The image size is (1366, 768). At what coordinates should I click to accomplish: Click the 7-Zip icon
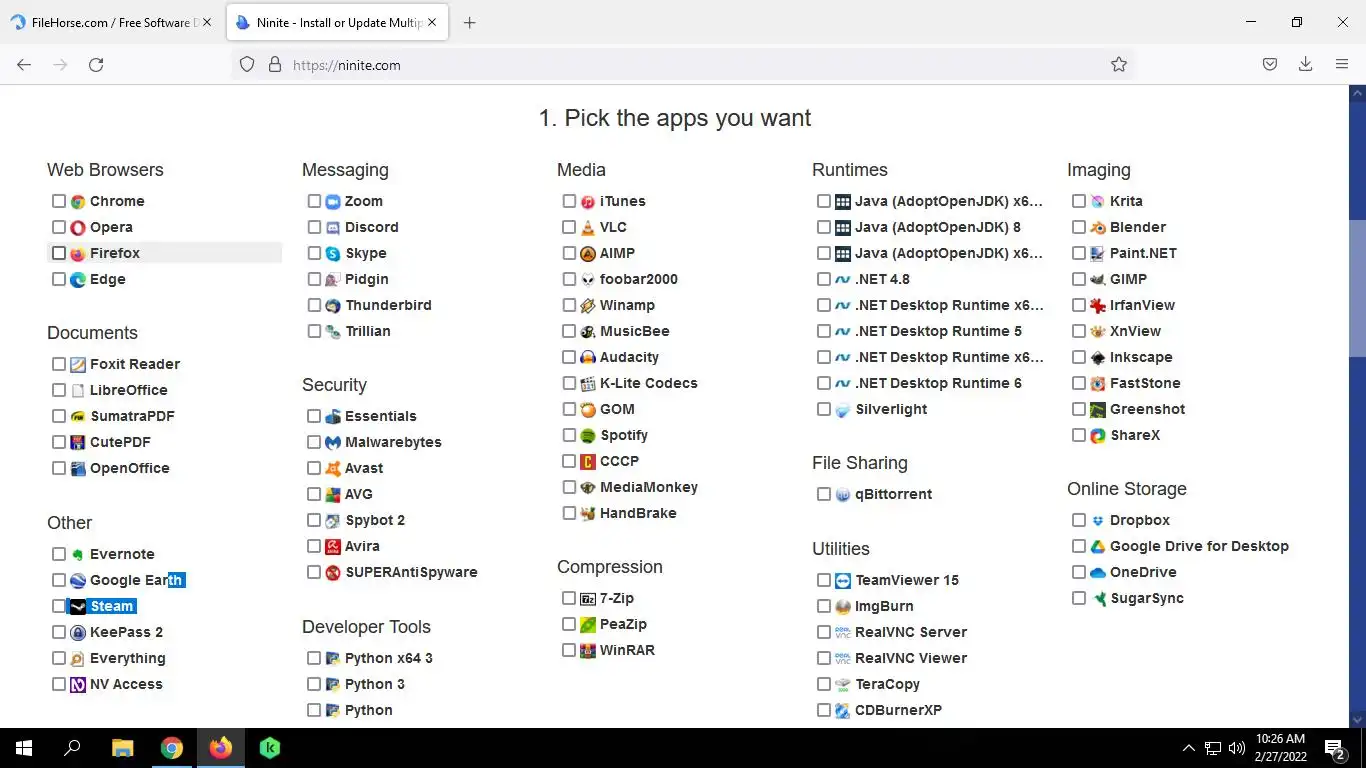click(588, 598)
